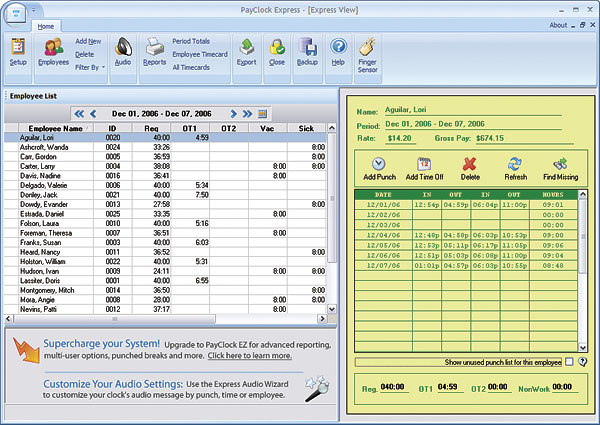
Task: Click the help icon beside unused punch checkbox
Action: (x=583, y=361)
